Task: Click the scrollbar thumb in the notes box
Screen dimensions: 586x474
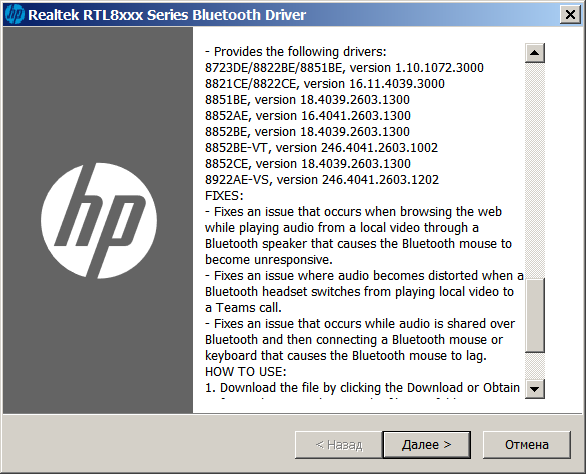Action: [x=534, y=315]
